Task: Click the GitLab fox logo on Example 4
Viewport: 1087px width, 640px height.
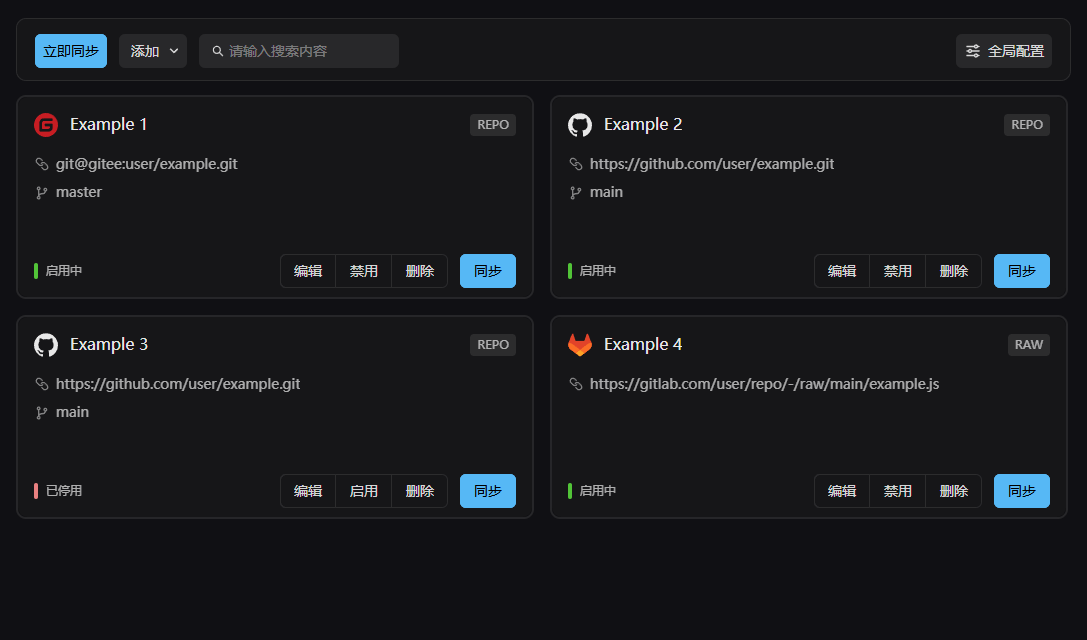Action: click(580, 345)
